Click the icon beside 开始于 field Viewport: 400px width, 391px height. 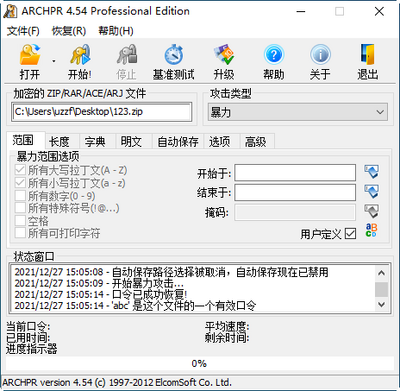pos(371,172)
